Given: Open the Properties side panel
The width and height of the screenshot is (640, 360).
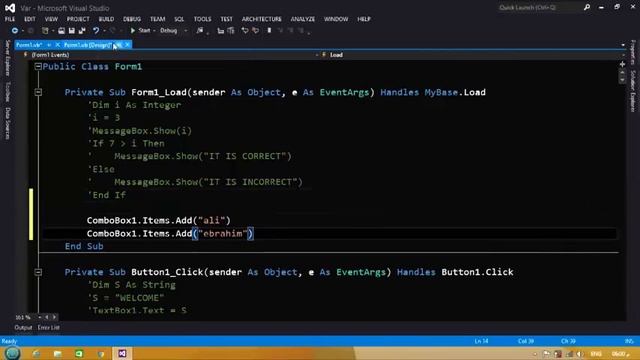Looking at the screenshot, I should [633, 52].
